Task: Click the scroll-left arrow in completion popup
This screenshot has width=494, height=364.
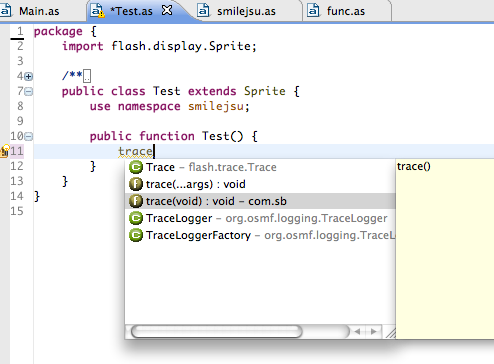Action: click(357, 331)
